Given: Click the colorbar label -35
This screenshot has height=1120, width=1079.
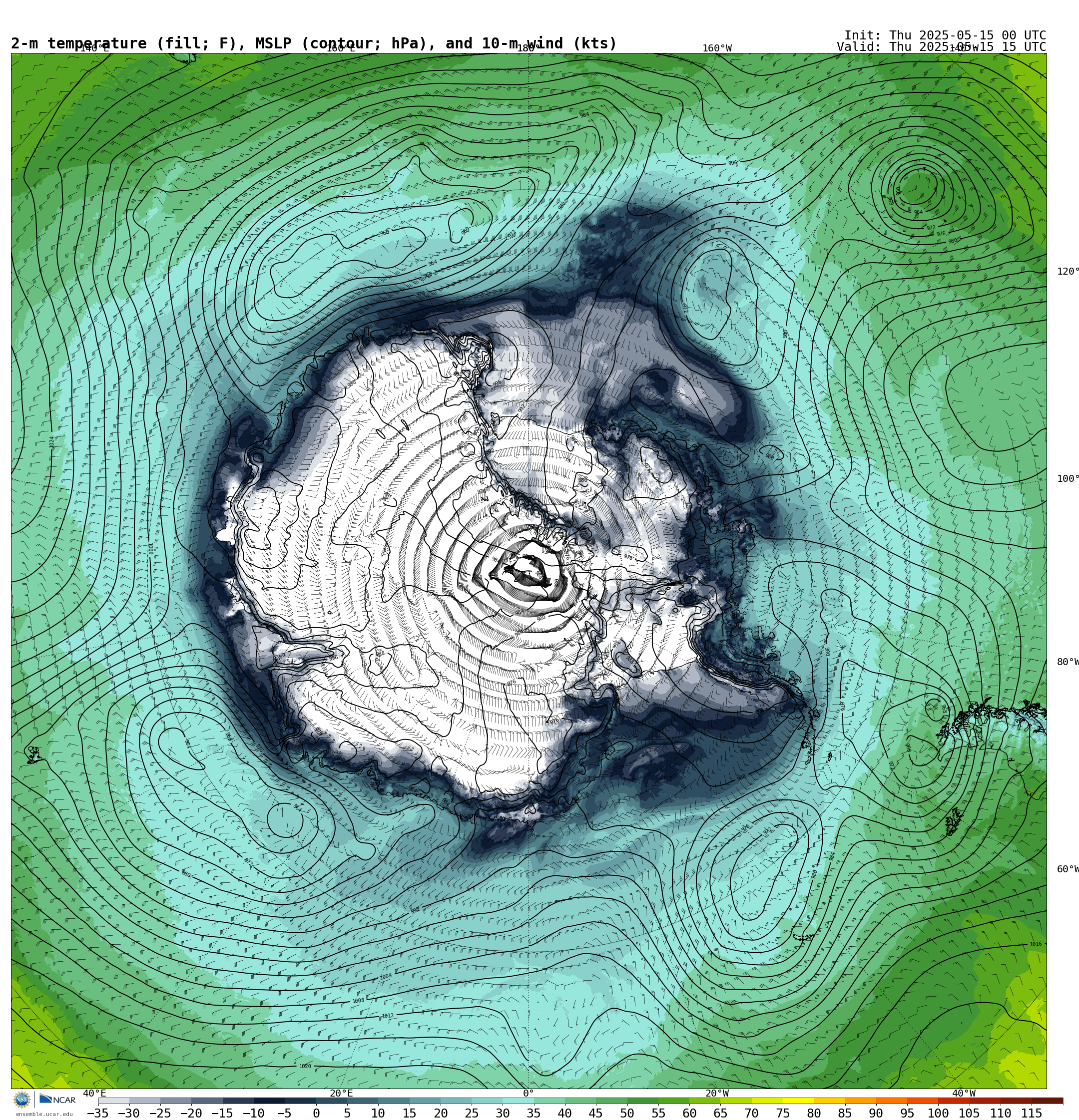Looking at the screenshot, I should (97, 1113).
